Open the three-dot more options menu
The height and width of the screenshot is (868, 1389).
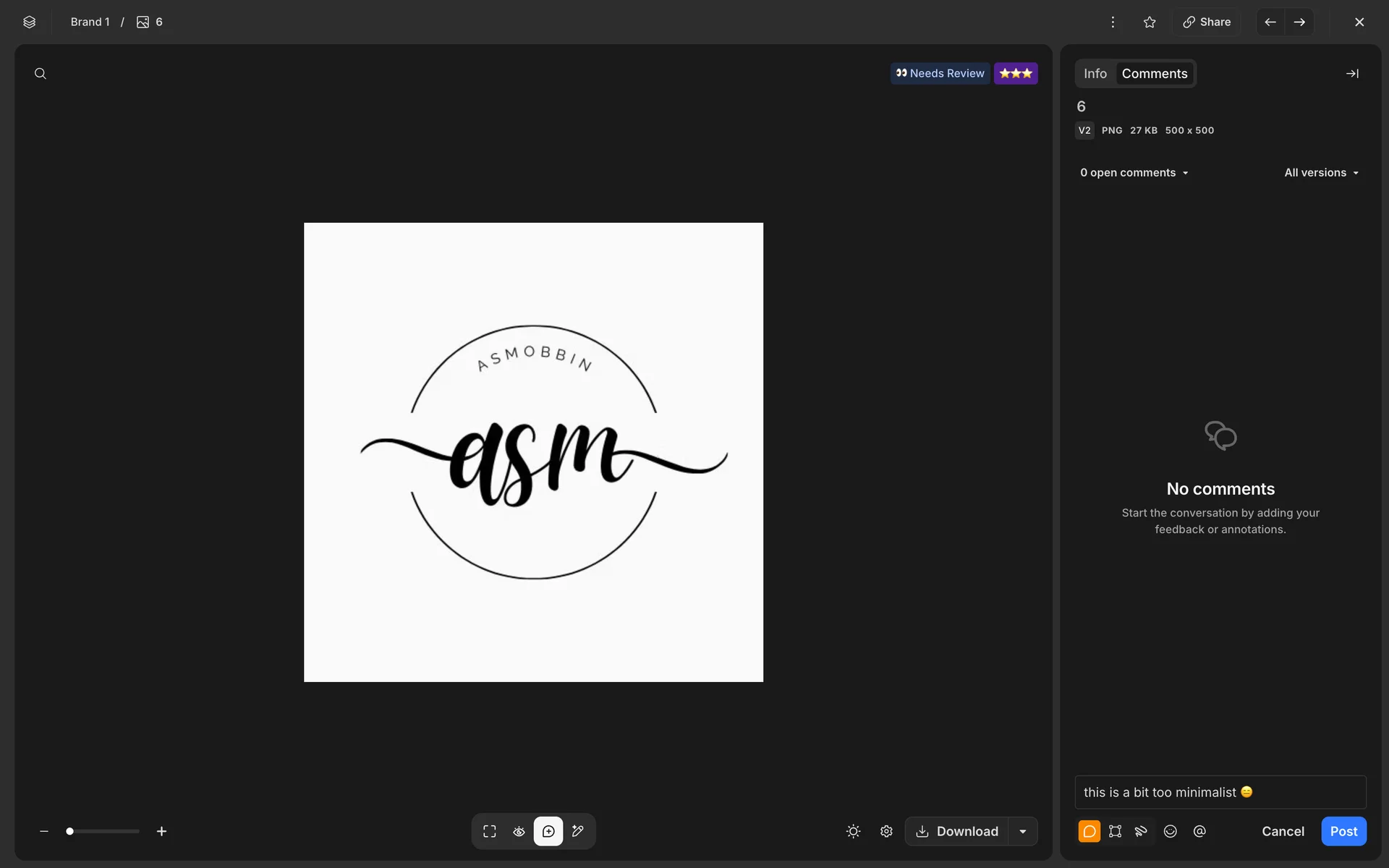click(1113, 22)
